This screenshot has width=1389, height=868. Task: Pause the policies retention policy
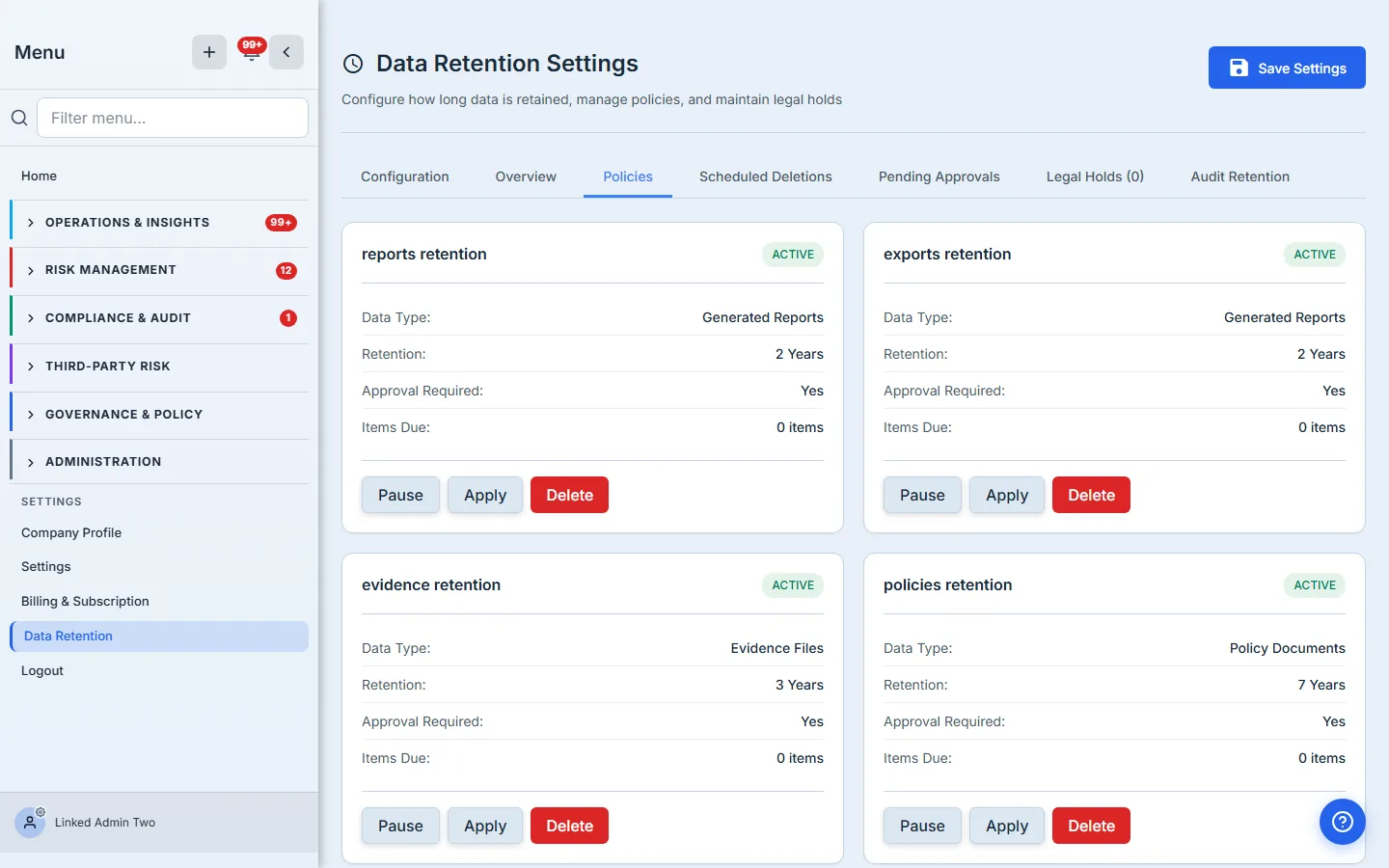click(x=922, y=826)
